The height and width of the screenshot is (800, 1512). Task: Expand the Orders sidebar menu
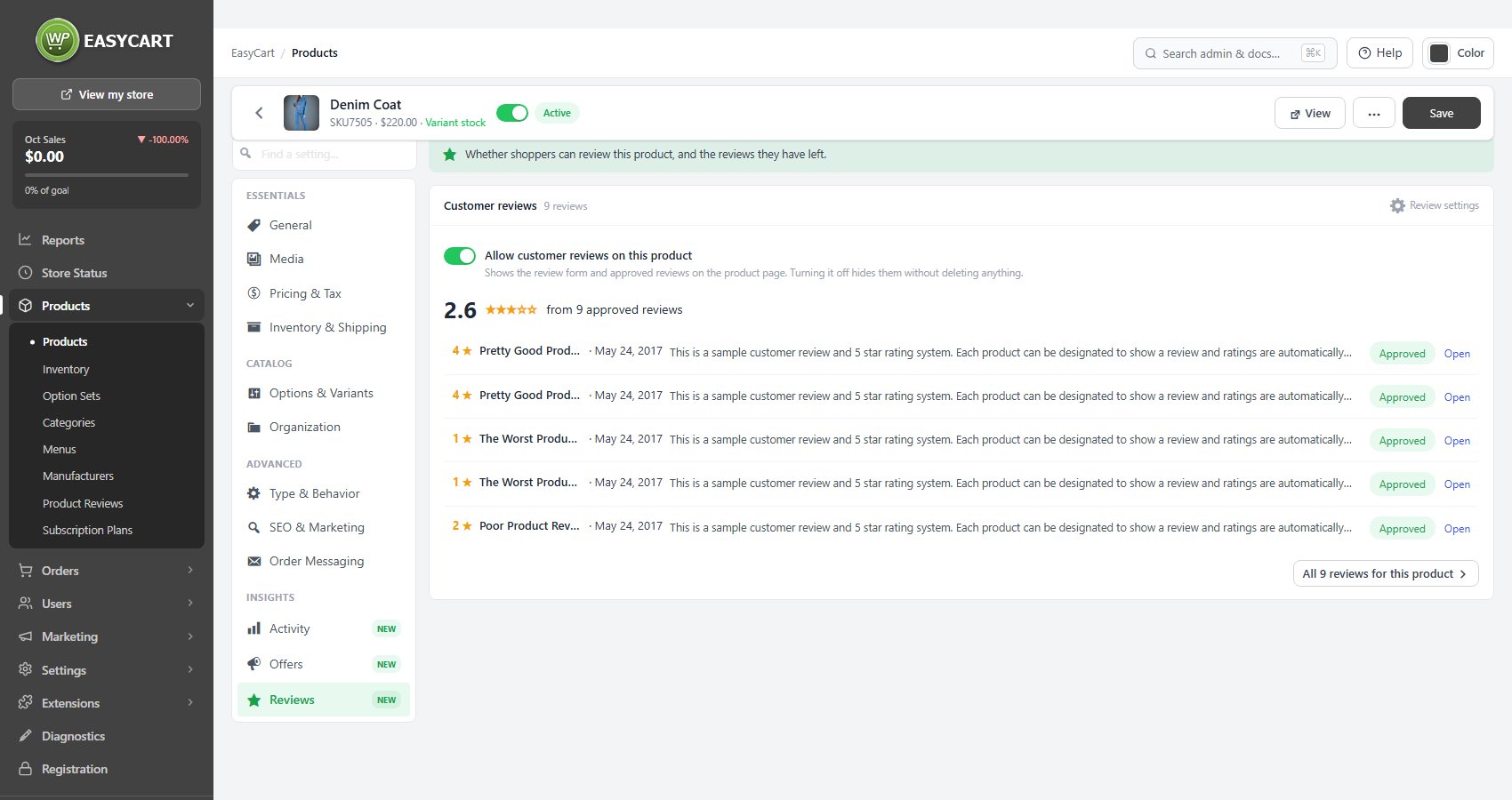click(x=189, y=571)
